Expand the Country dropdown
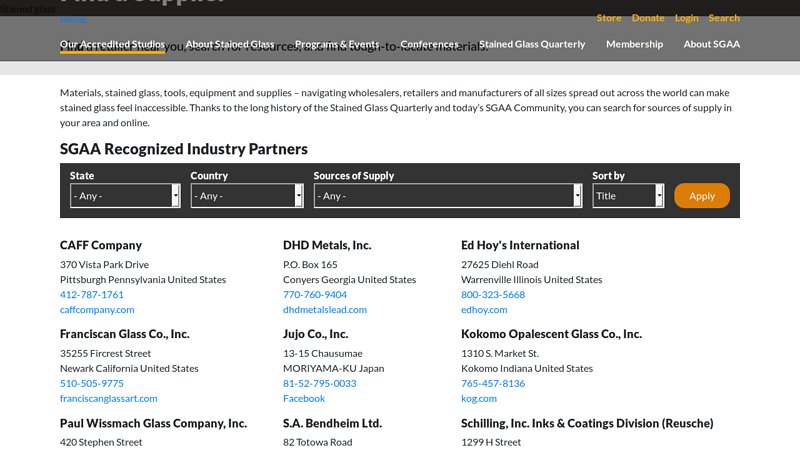This screenshot has height=450, width=800. [247, 196]
